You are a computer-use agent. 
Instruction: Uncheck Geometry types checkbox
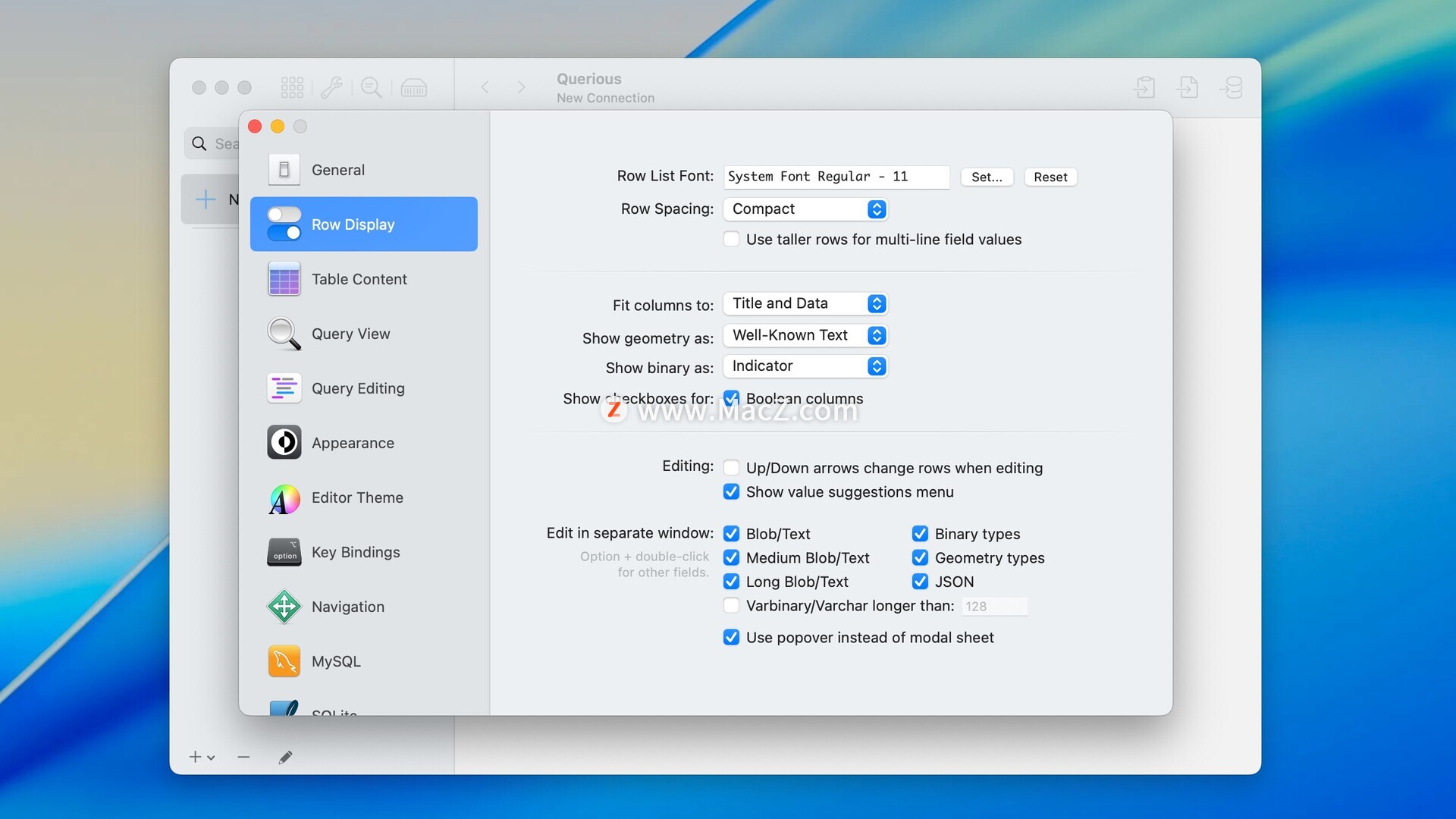pos(920,557)
